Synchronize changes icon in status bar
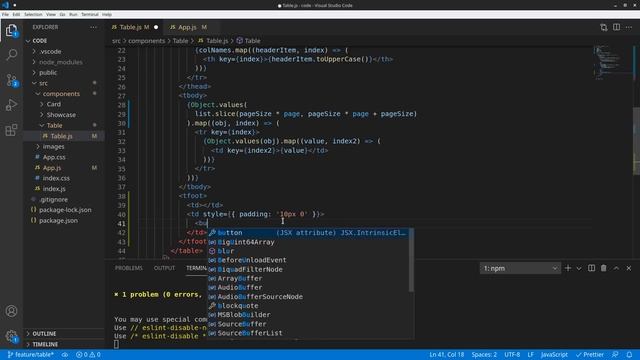This screenshot has width=640, height=360. (65, 355)
